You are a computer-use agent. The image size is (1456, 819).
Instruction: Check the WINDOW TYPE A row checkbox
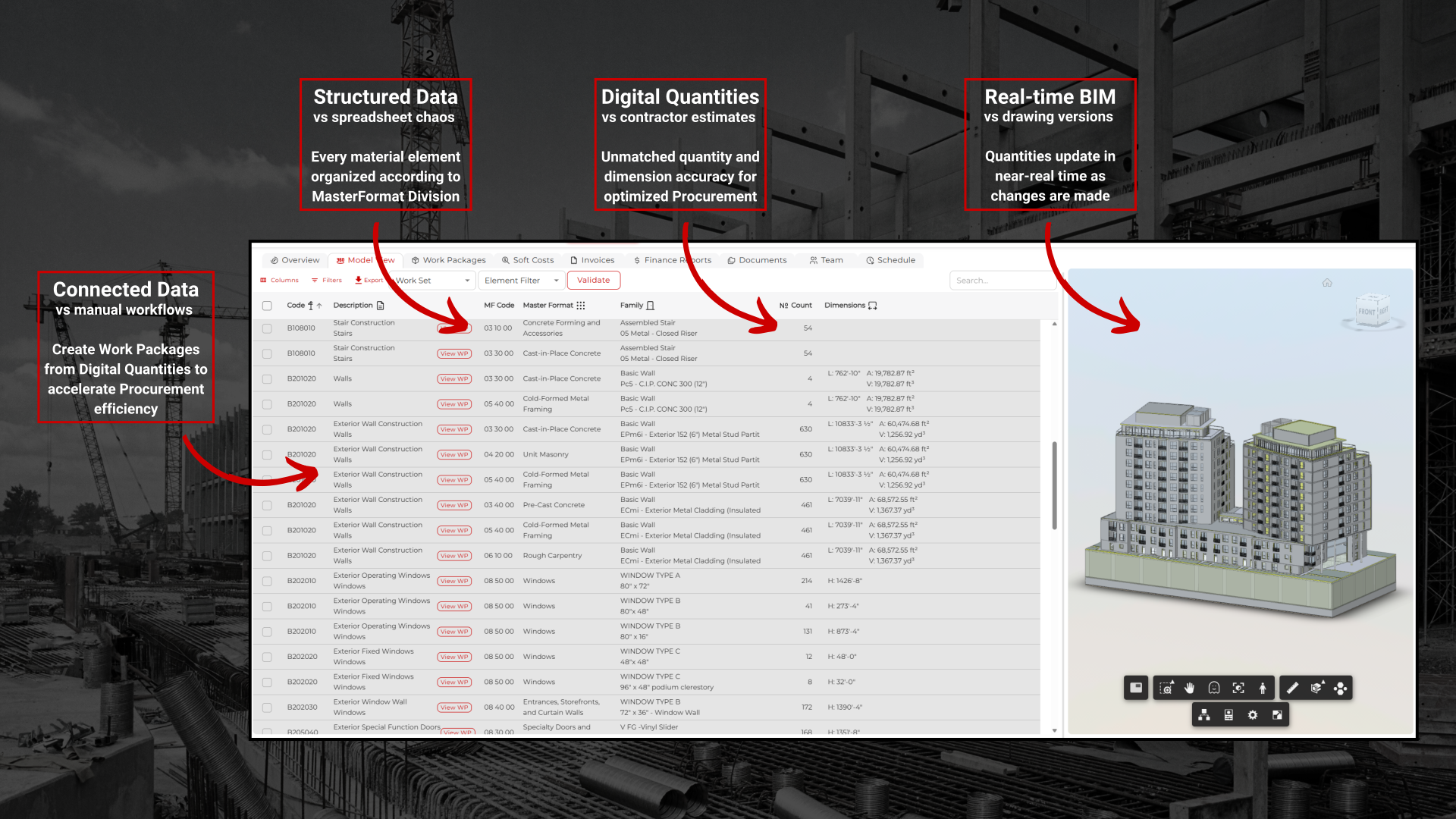click(267, 581)
